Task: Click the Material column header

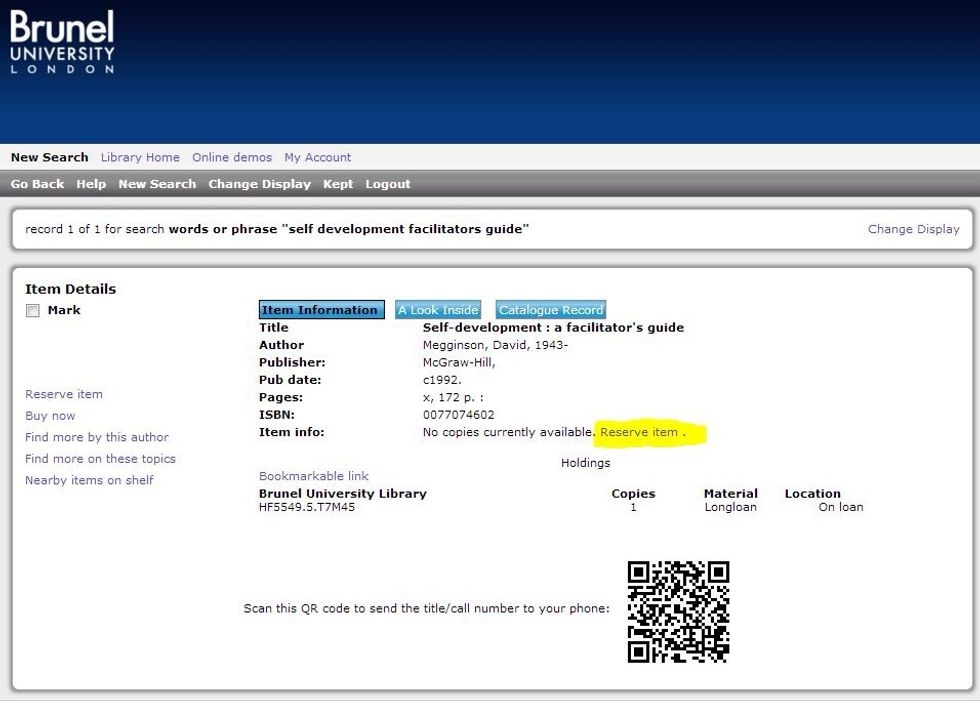Action: [x=731, y=494]
